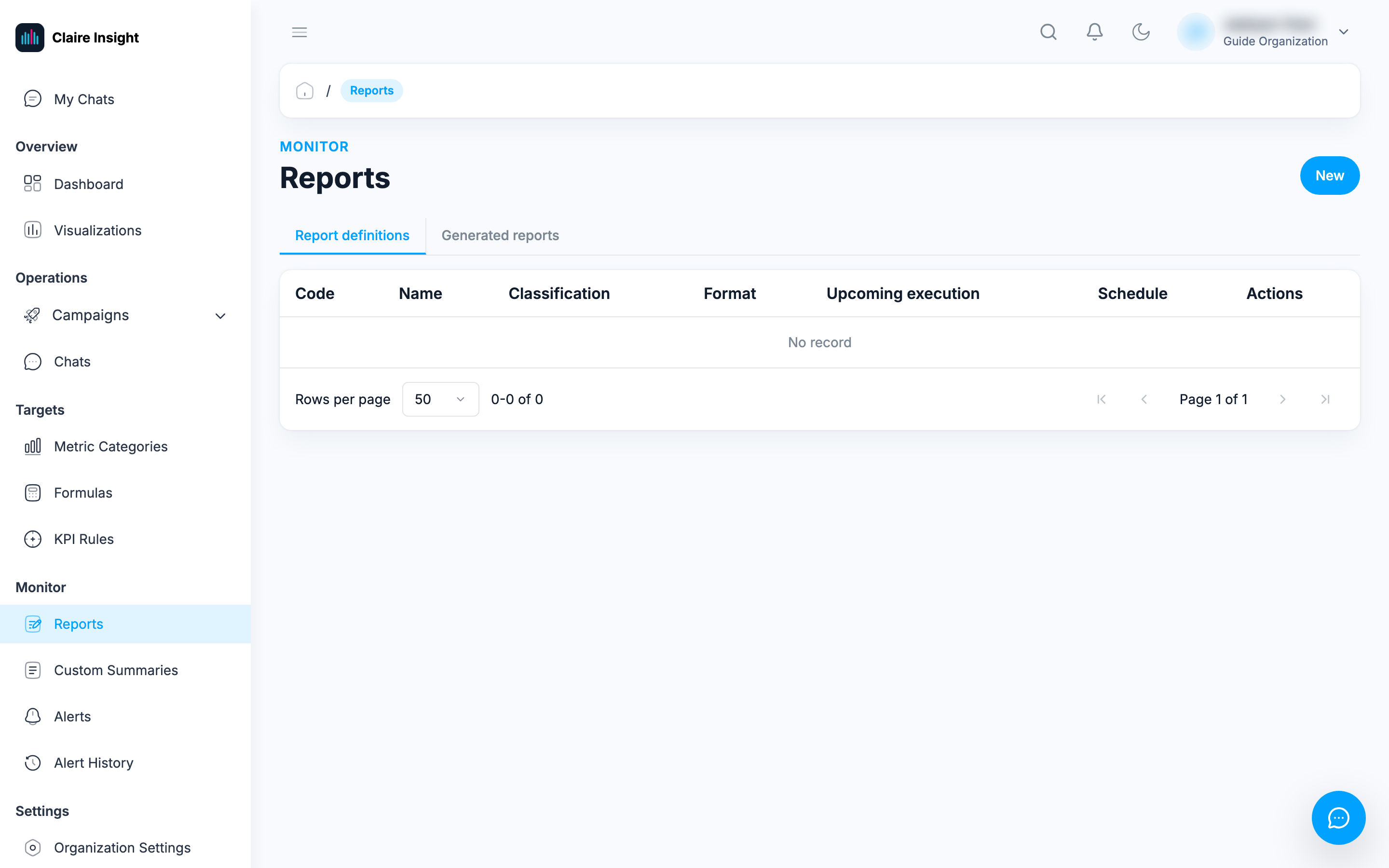Toggle dark mode with the moon icon
This screenshot has height=868, width=1389.
[x=1141, y=32]
